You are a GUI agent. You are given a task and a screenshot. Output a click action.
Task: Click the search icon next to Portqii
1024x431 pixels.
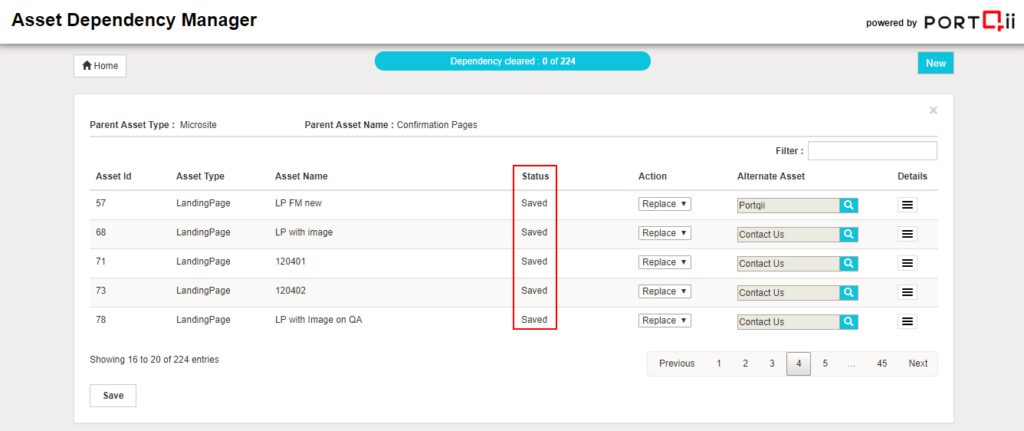point(848,205)
